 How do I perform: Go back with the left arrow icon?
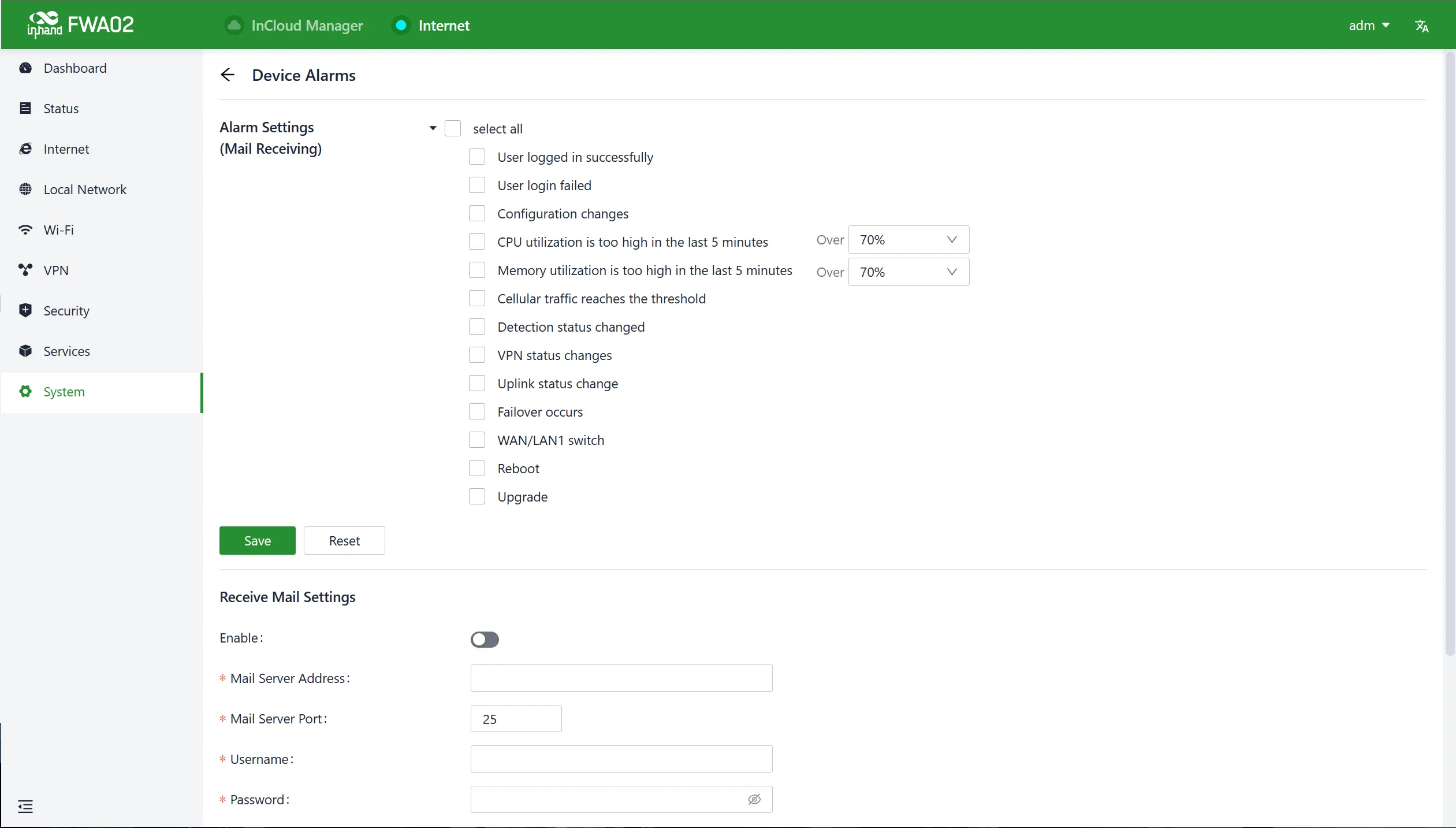coord(228,75)
